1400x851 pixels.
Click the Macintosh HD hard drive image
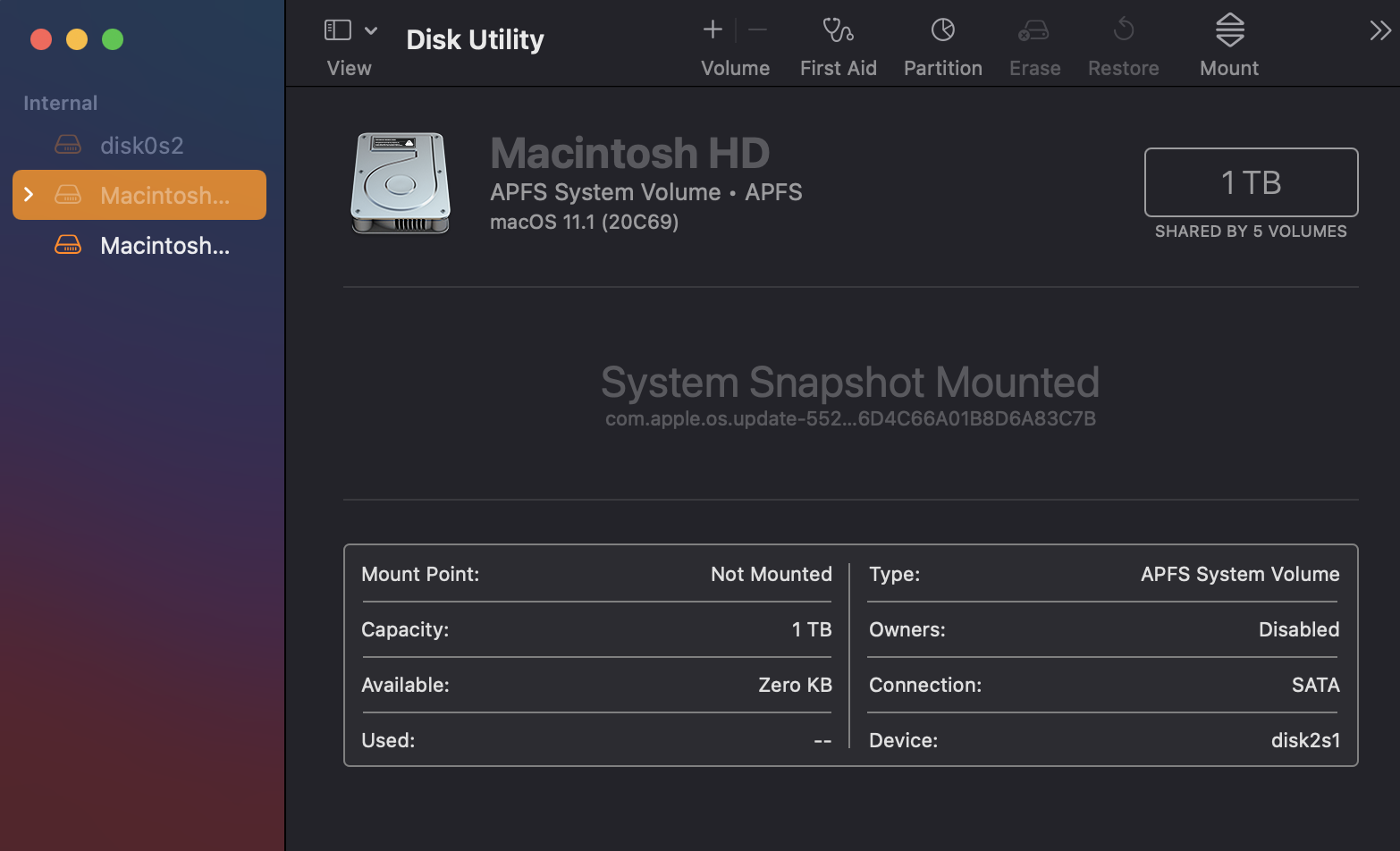pos(401,183)
